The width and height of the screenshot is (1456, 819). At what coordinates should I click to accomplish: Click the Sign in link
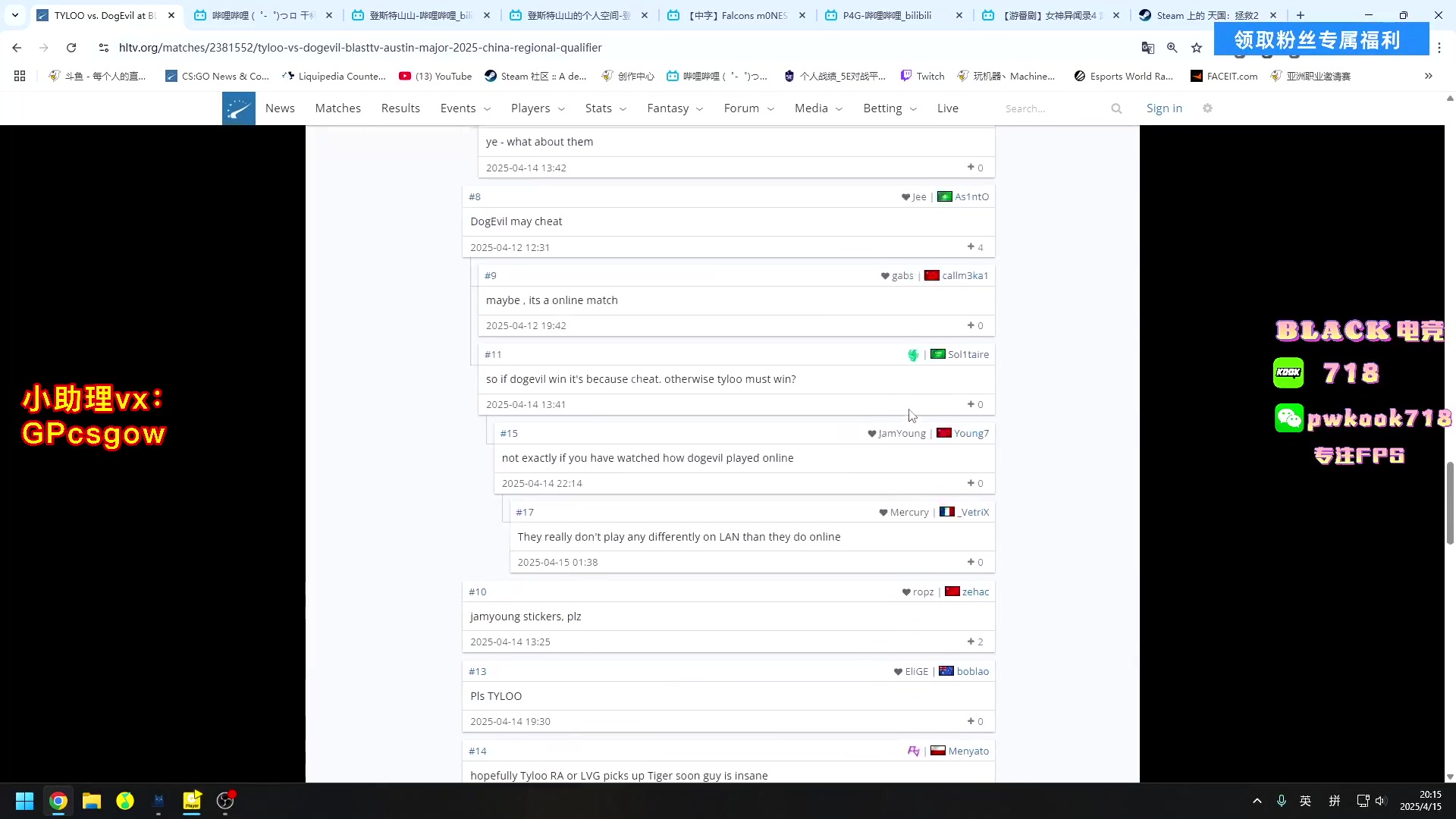pyautogui.click(x=1164, y=108)
